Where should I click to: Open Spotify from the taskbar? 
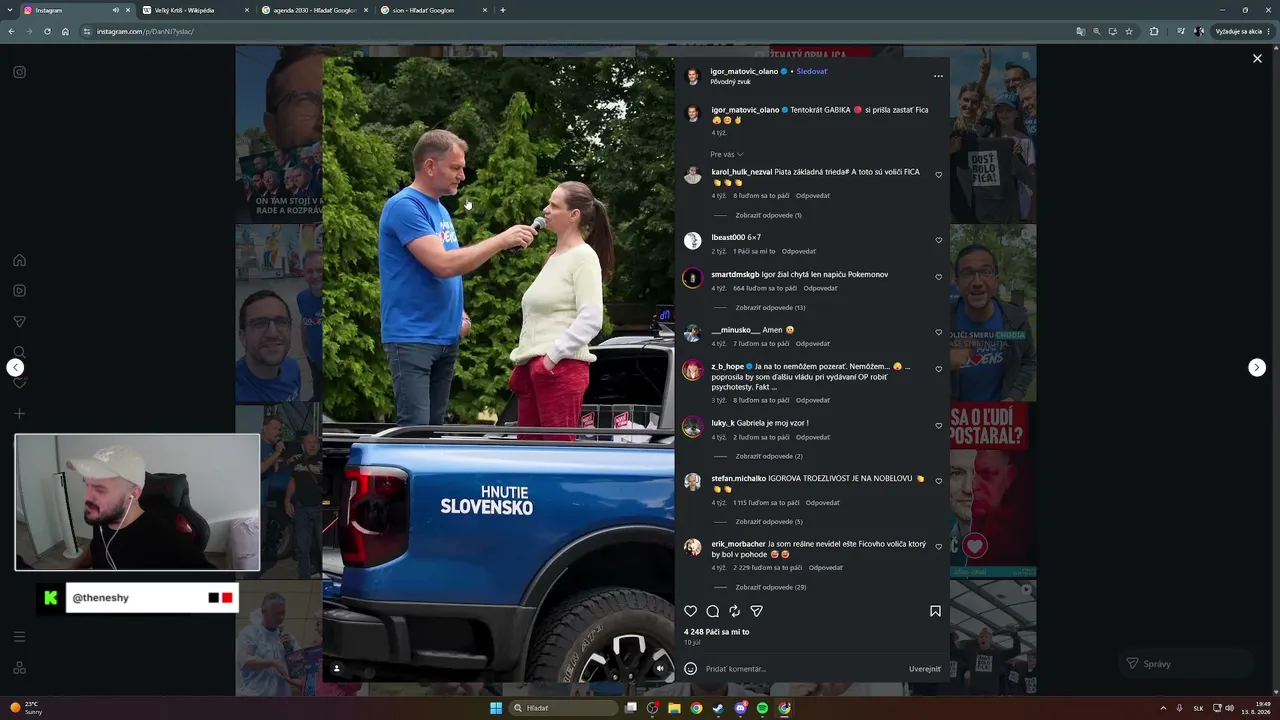762,708
